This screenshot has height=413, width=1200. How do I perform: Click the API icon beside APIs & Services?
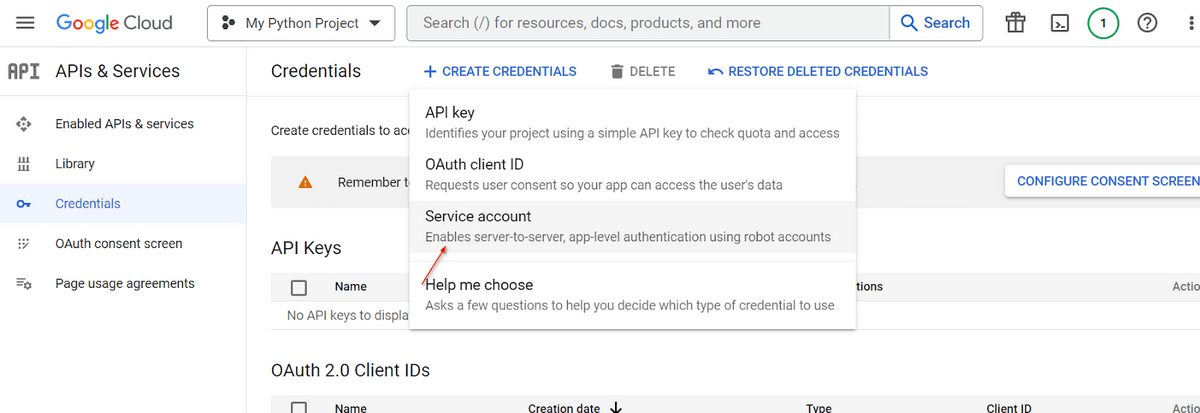(x=24, y=71)
